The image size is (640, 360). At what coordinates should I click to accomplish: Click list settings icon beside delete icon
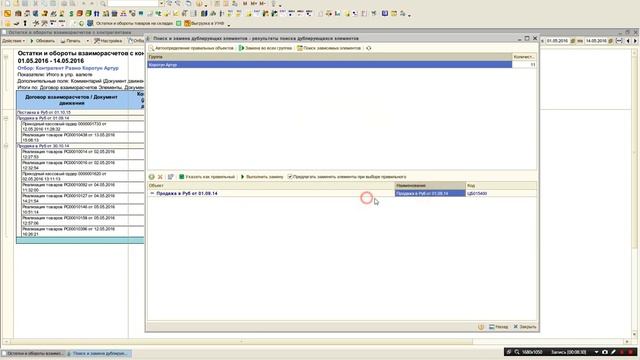click(x=171, y=177)
